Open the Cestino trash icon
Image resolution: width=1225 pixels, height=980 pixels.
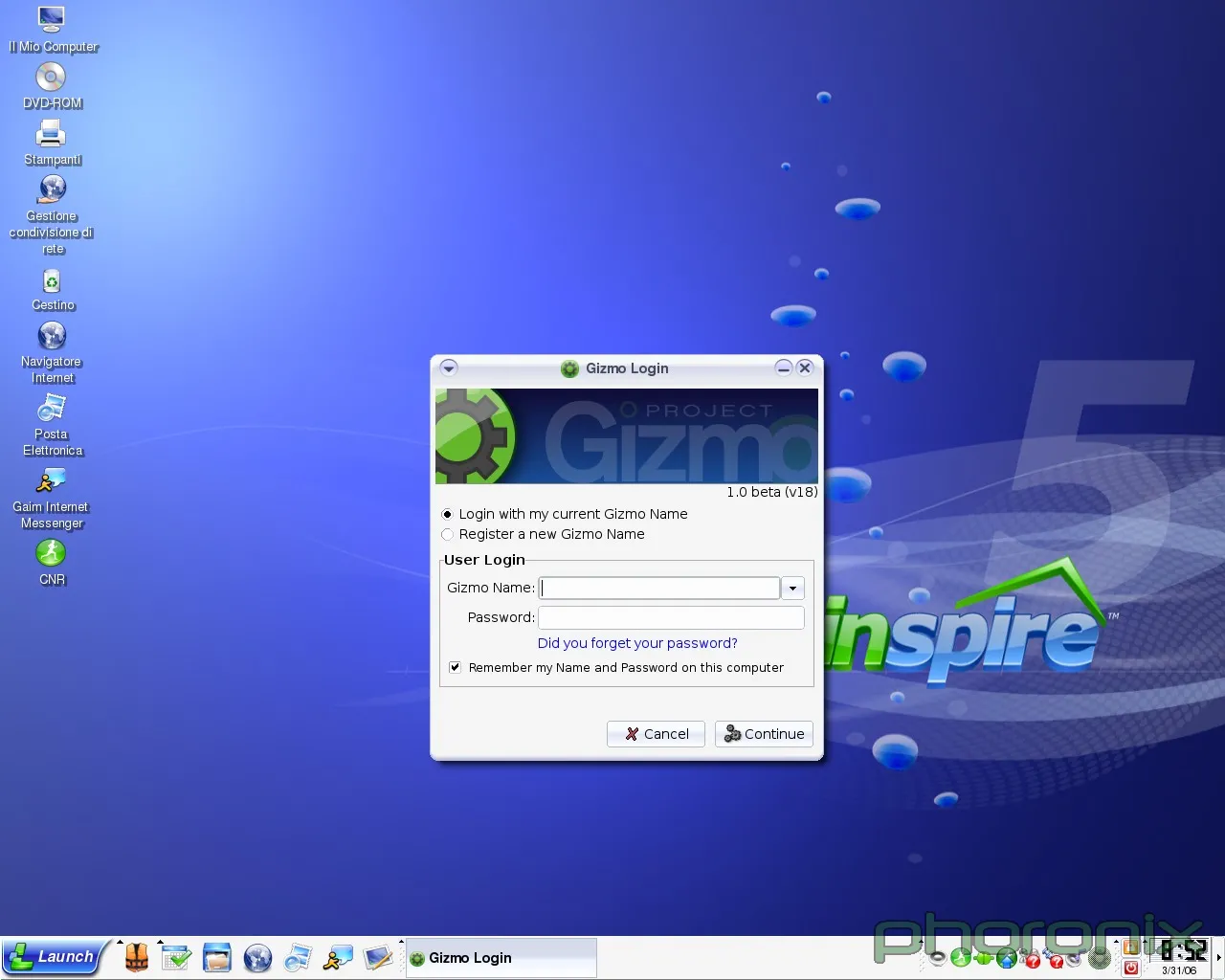pyautogui.click(x=52, y=290)
